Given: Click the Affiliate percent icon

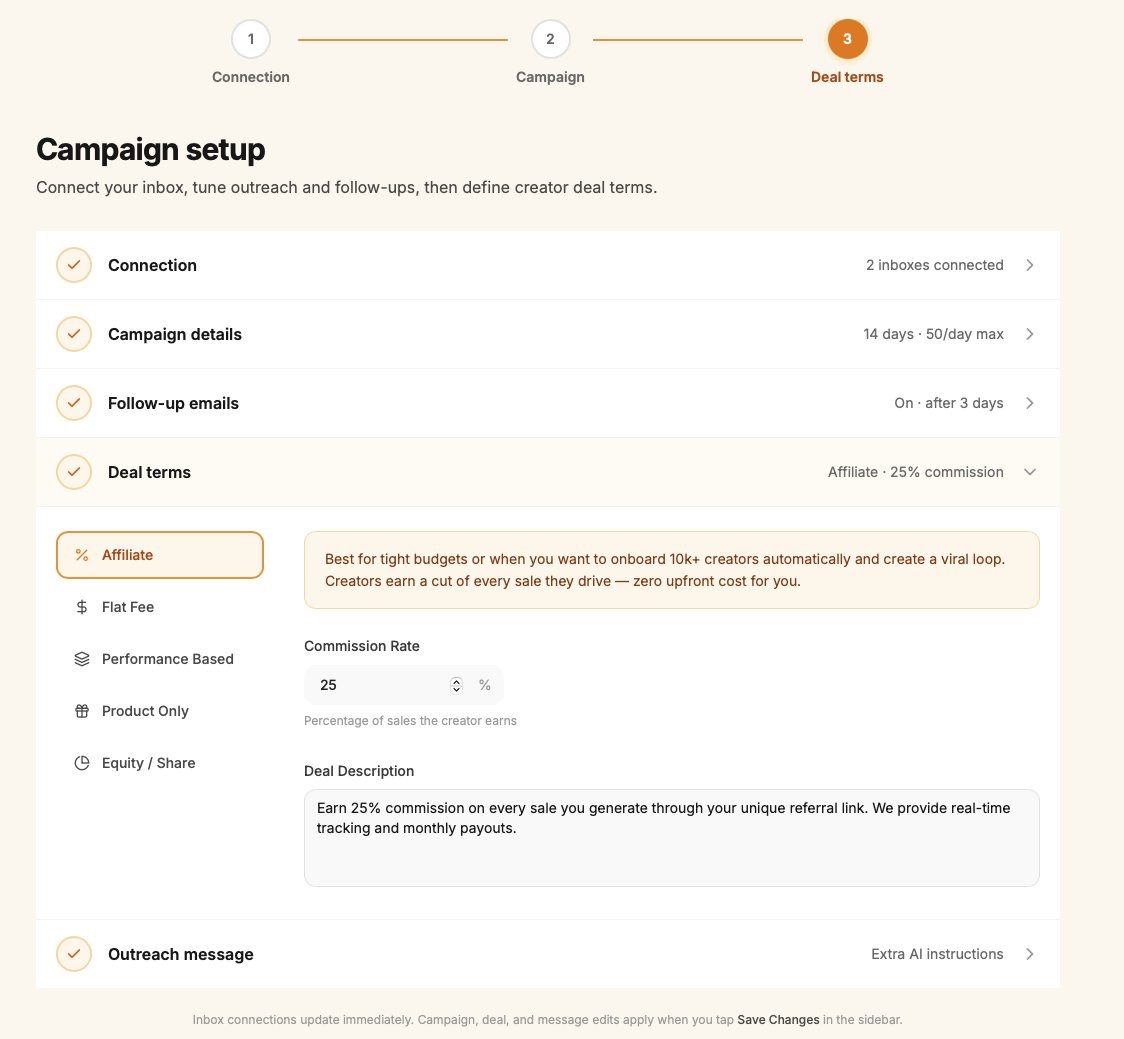Looking at the screenshot, I should click(x=82, y=555).
